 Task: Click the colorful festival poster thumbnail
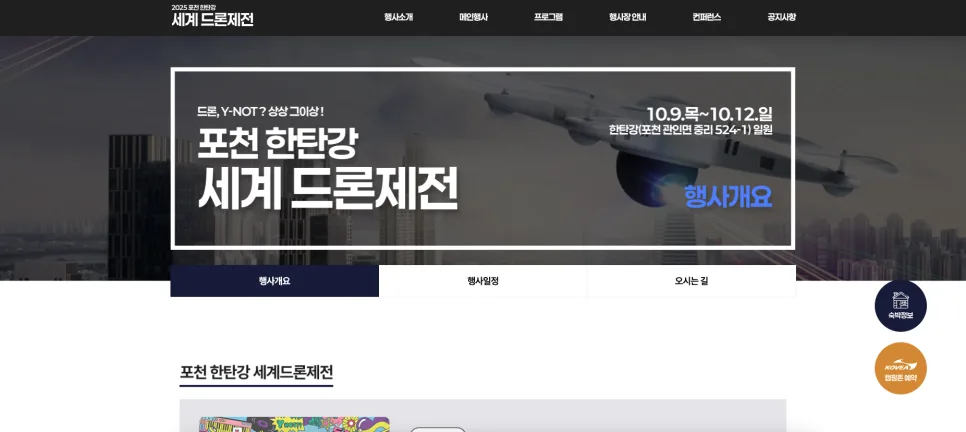294,424
